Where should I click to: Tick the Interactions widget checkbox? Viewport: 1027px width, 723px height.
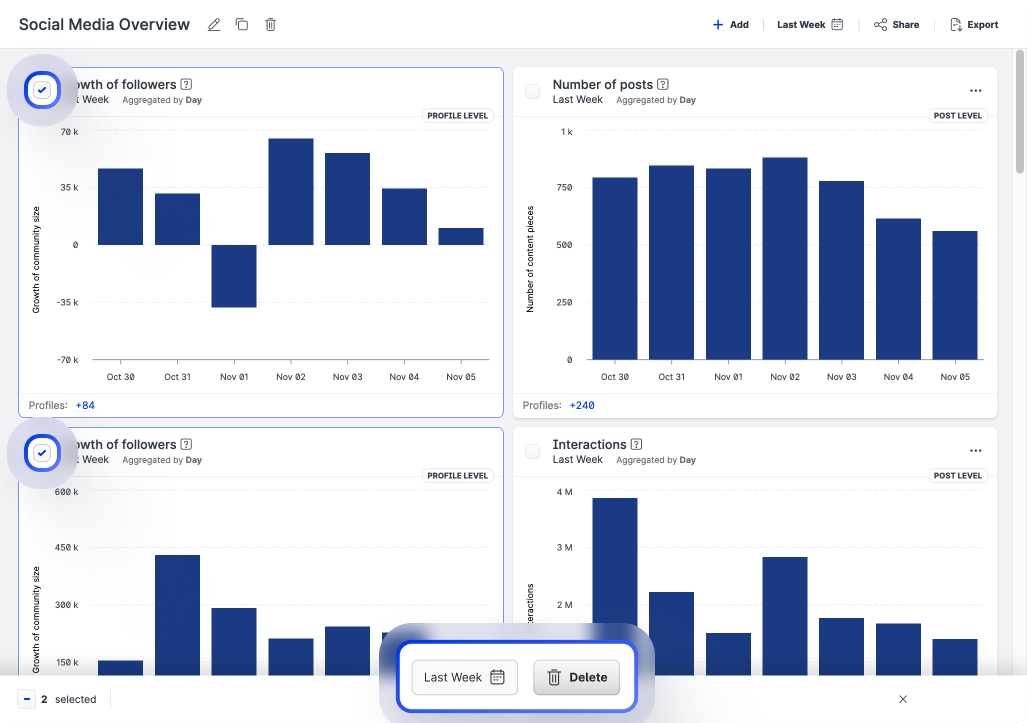[x=532, y=451]
